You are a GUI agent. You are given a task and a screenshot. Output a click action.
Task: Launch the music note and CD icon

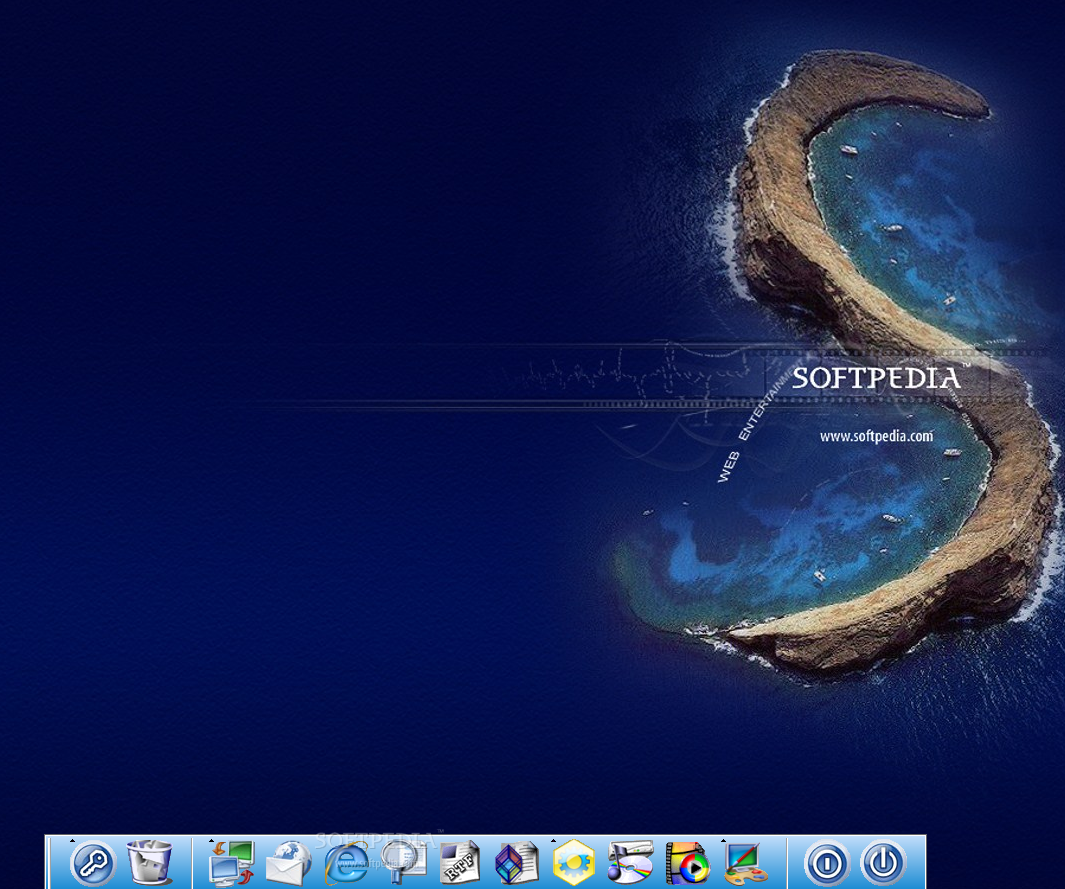click(x=630, y=863)
